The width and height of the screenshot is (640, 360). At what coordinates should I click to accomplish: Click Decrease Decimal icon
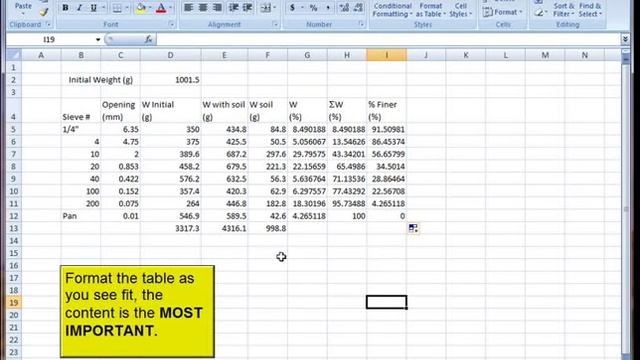point(358,8)
